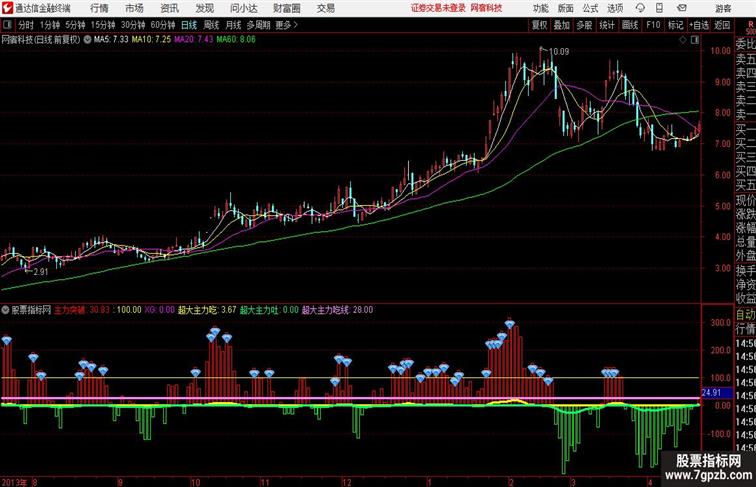Viewport: 756px width, 487px height.
Task: Click the 股票指标网 indicator name
Action: pyautogui.click(x=31, y=310)
